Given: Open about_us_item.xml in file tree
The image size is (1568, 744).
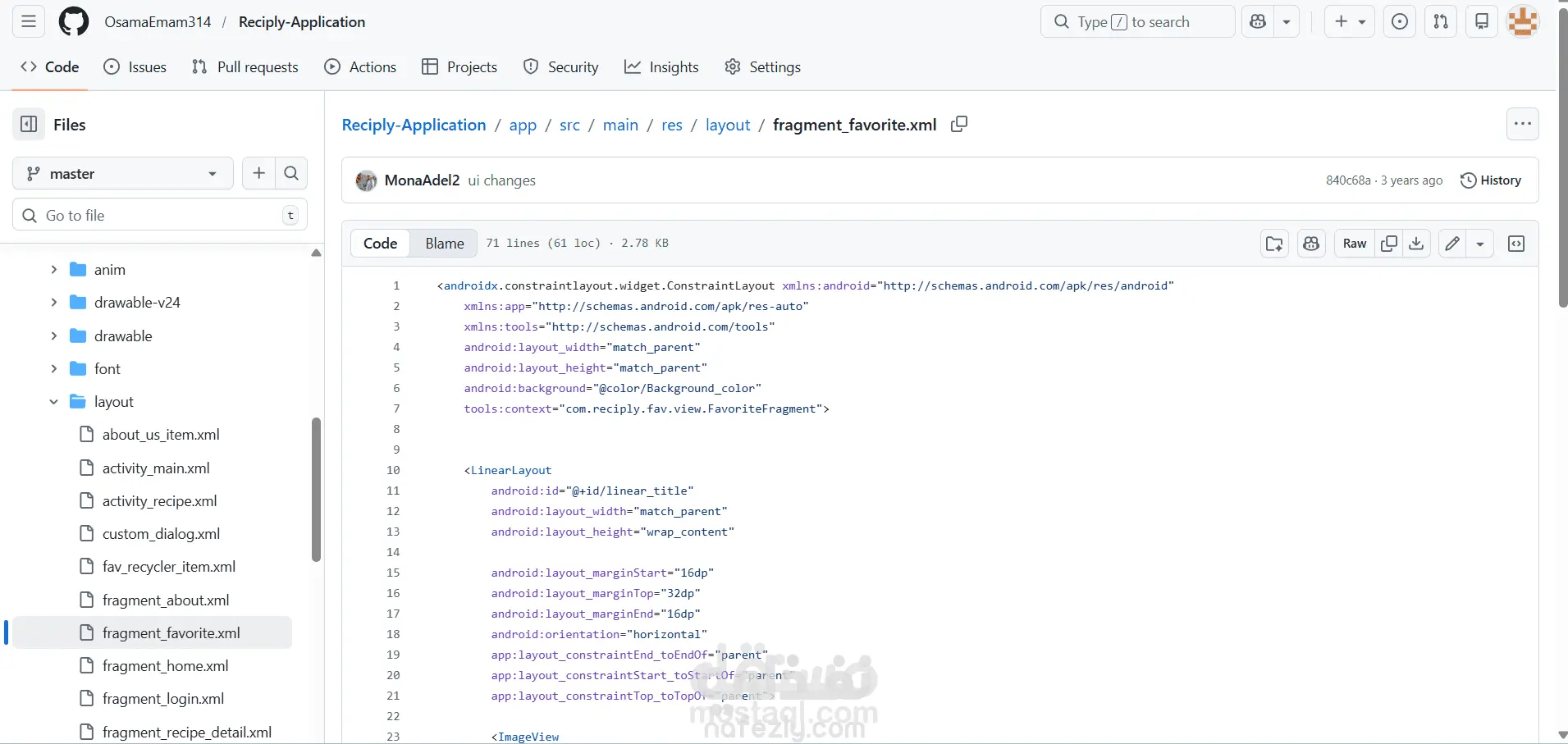Looking at the screenshot, I should [x=161, y=435].
